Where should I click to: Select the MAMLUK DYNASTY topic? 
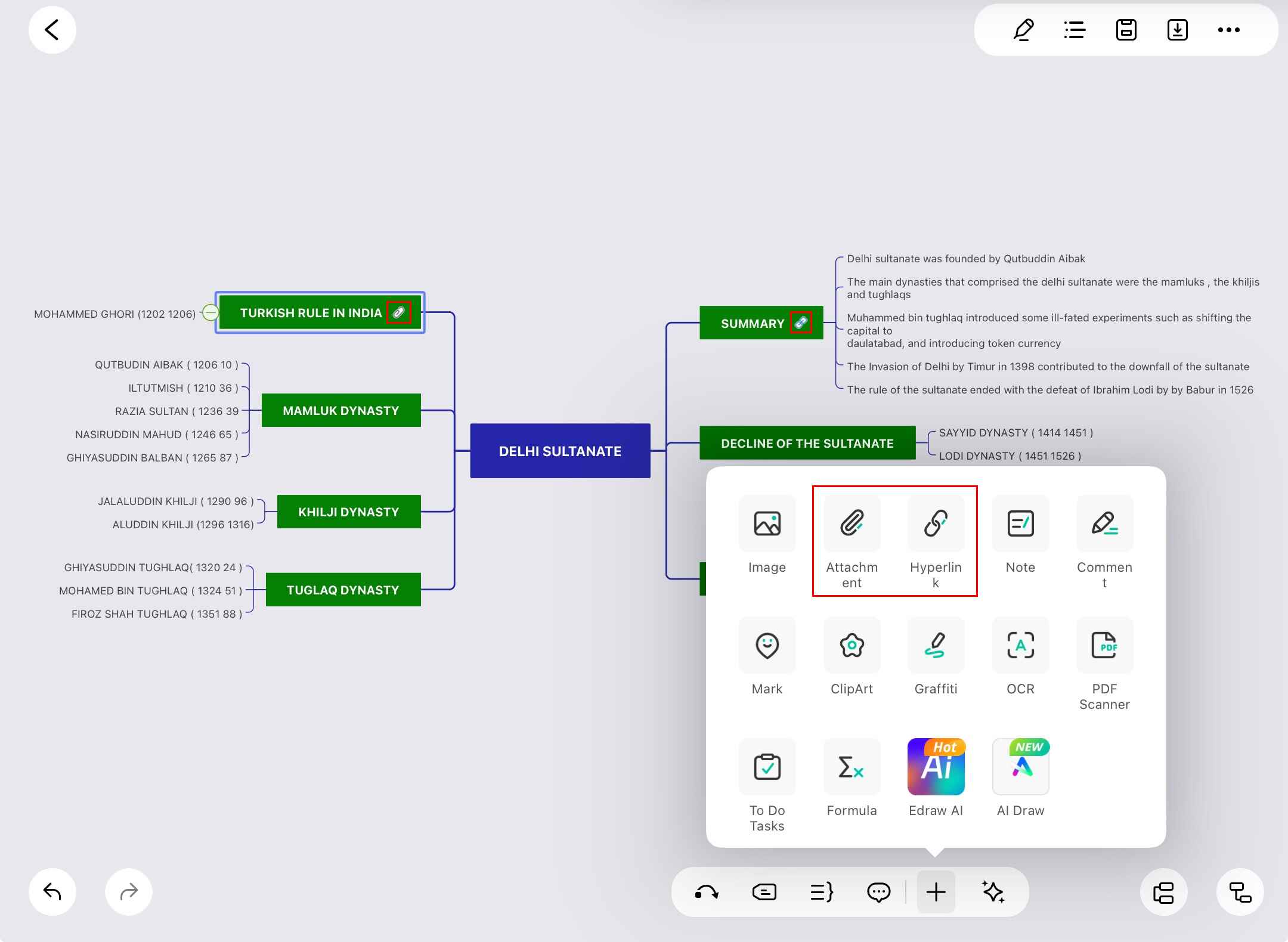[341, 411]
